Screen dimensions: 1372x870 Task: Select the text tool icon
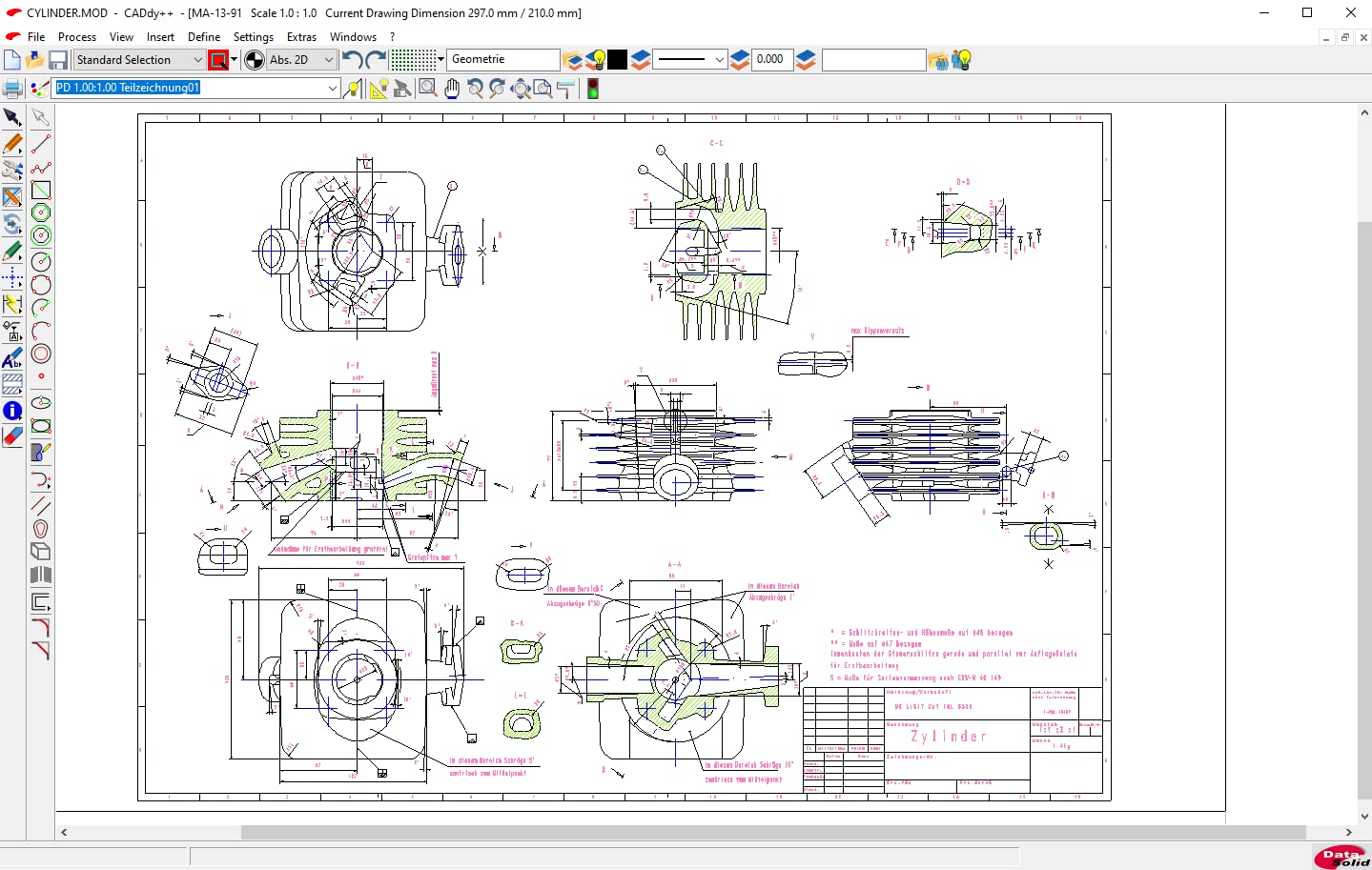(x=12, y=359)
